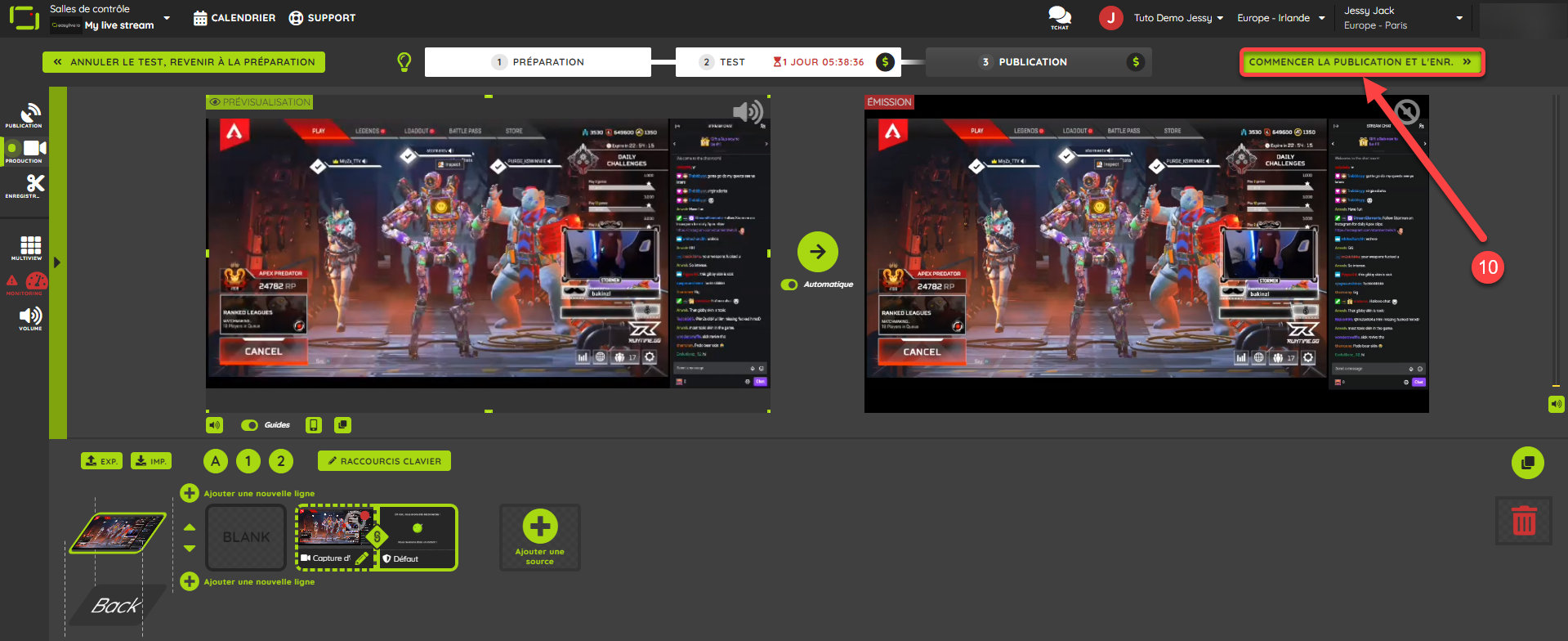
Task: Go to step 3 Publication
Action: click(1038, 62)
